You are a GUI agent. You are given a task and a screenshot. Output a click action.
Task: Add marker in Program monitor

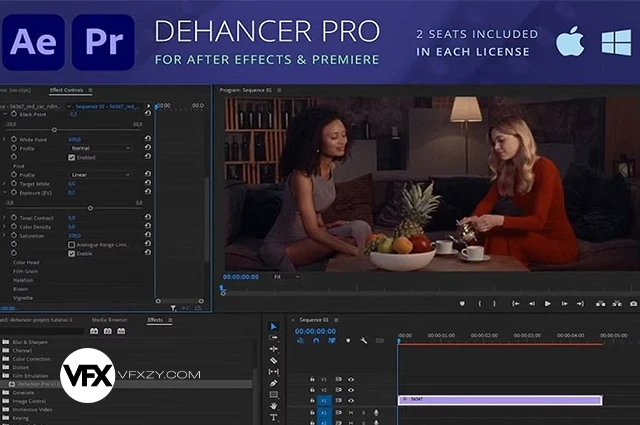click(462, 304)
